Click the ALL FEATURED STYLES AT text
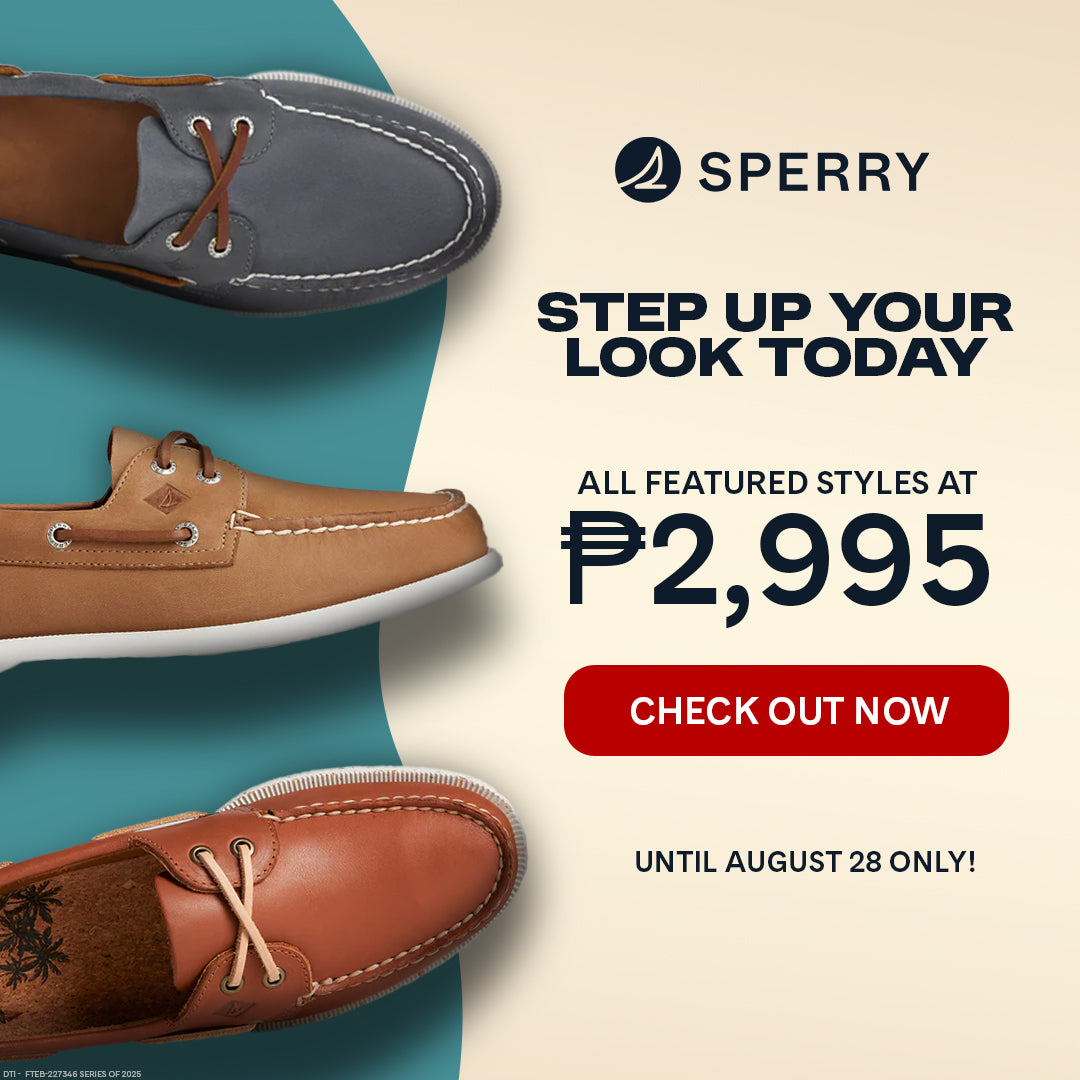 tap(777, 482)
